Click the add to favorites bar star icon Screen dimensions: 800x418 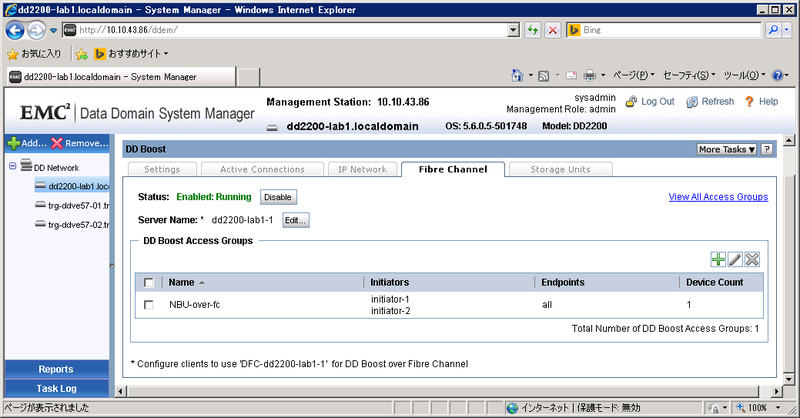coord(81,54)
